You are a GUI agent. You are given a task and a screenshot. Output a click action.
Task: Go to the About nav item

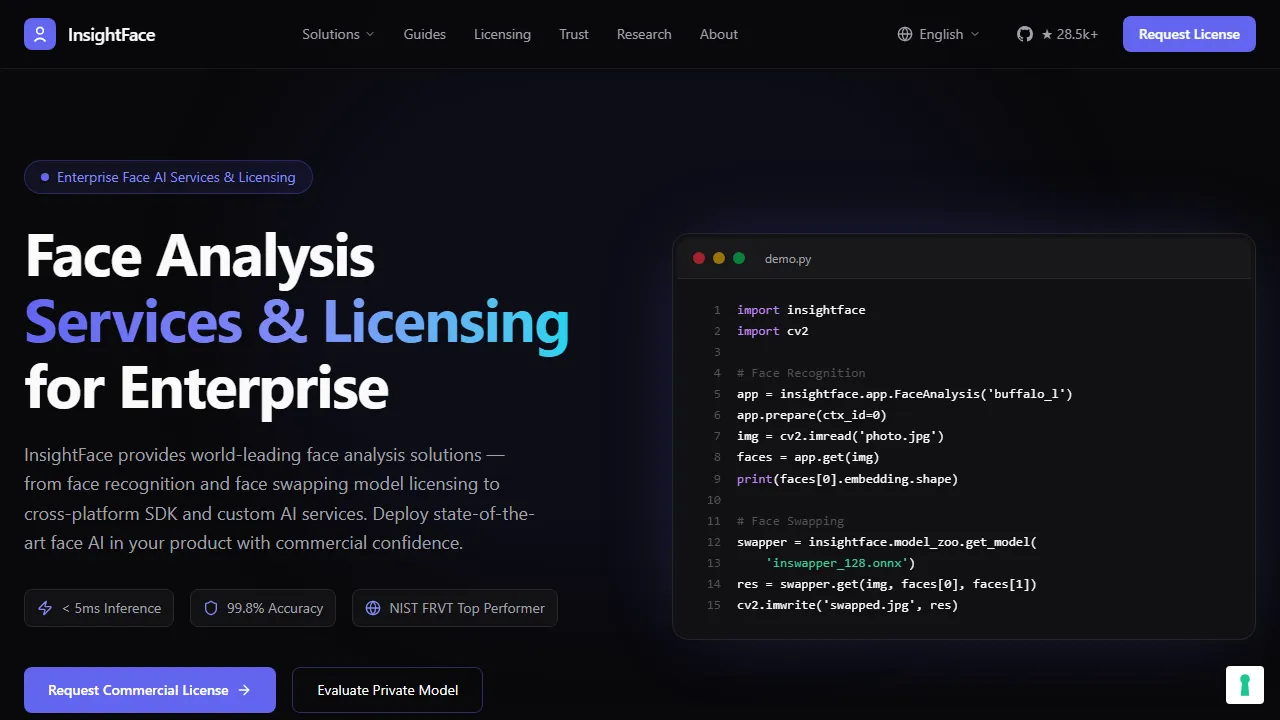click(719, 34)
